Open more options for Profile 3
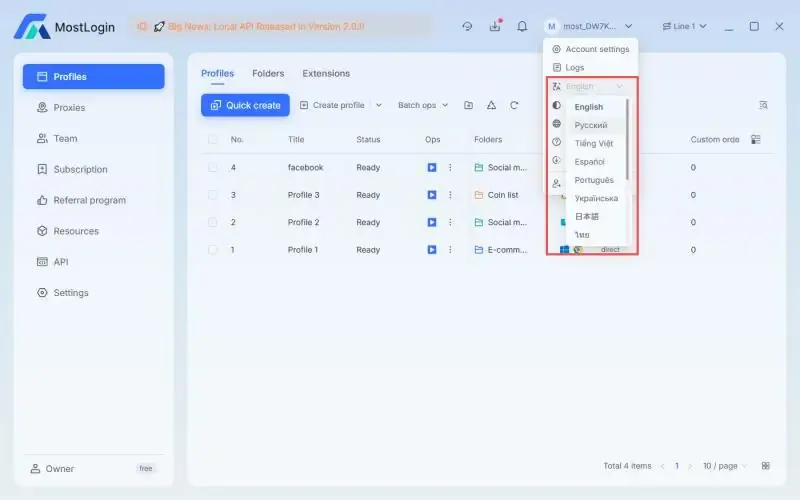This screenshot has width=800, height=500. (450, 195)
